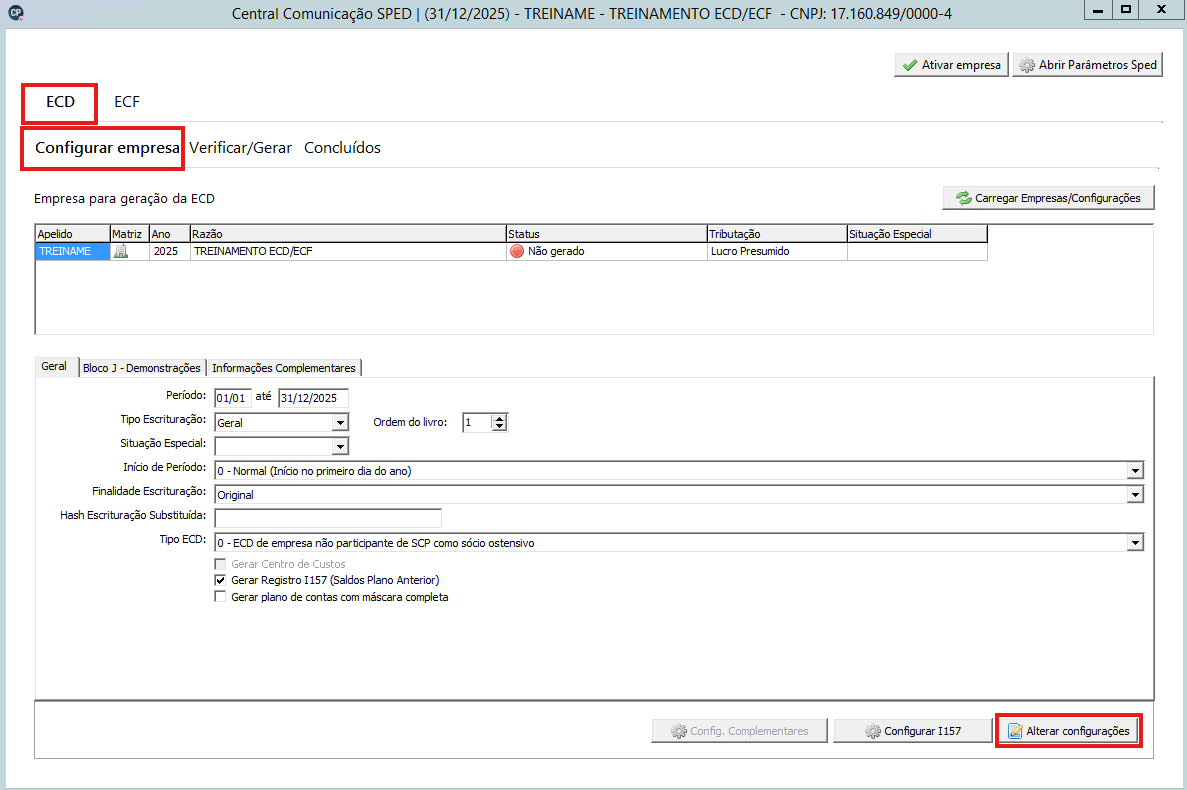Enable Gerar plano de contas com máscara completa

tap(220, 597)
